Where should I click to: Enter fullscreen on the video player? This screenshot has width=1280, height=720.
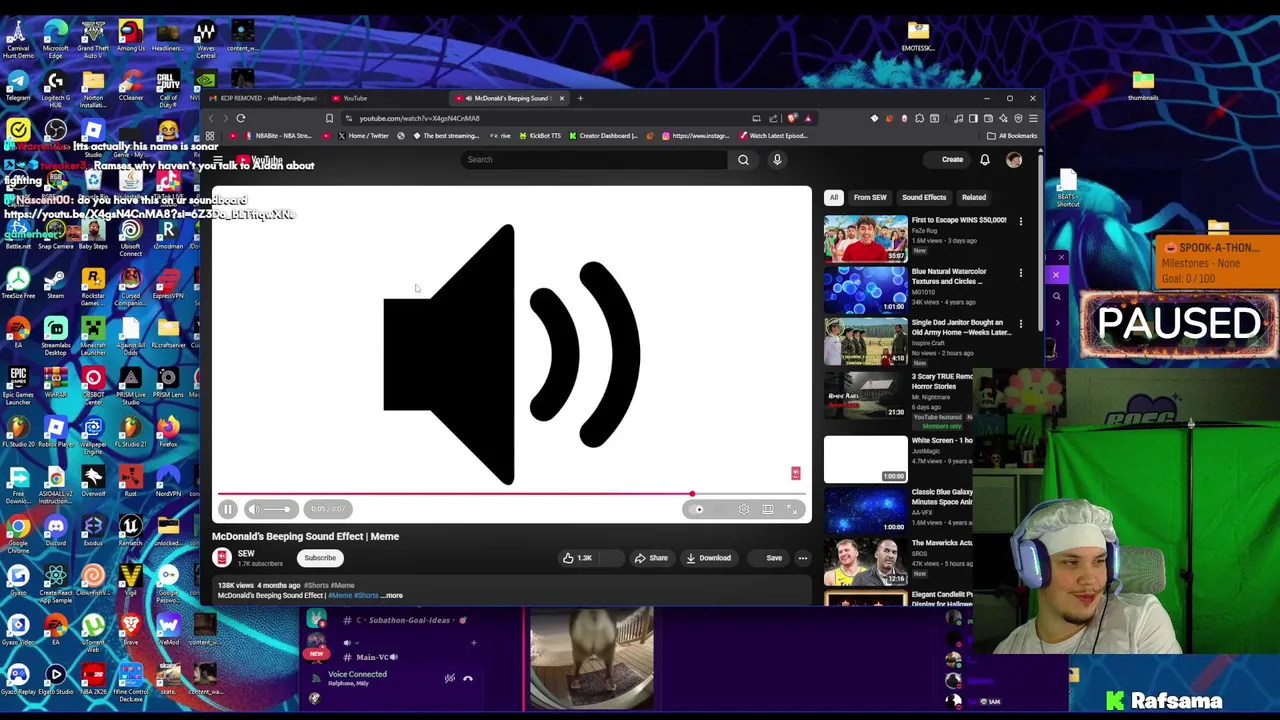[x=792, y=509]
